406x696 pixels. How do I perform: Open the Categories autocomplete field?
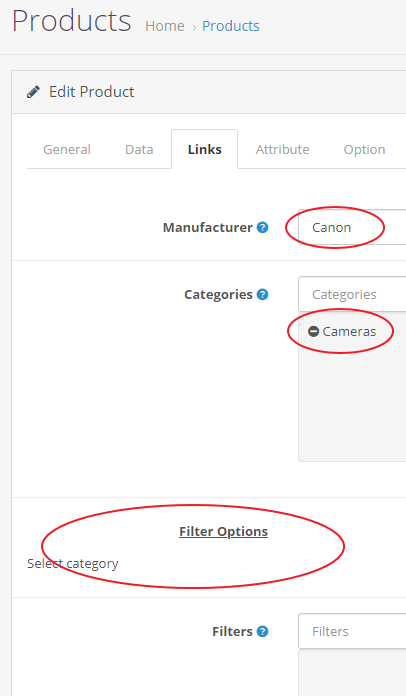click(352, 294)
